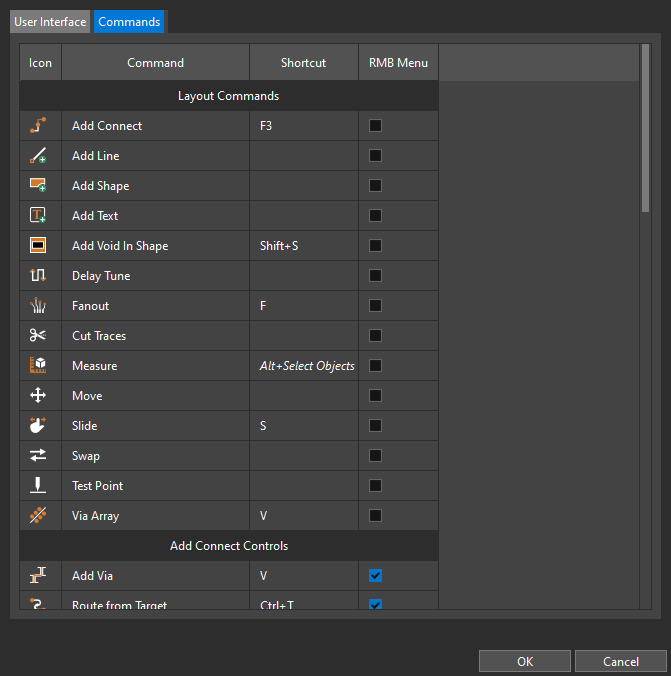The image size is (671, 676).
Task: Click the V shortcut cell for Via Array
Action: [304, 516]
